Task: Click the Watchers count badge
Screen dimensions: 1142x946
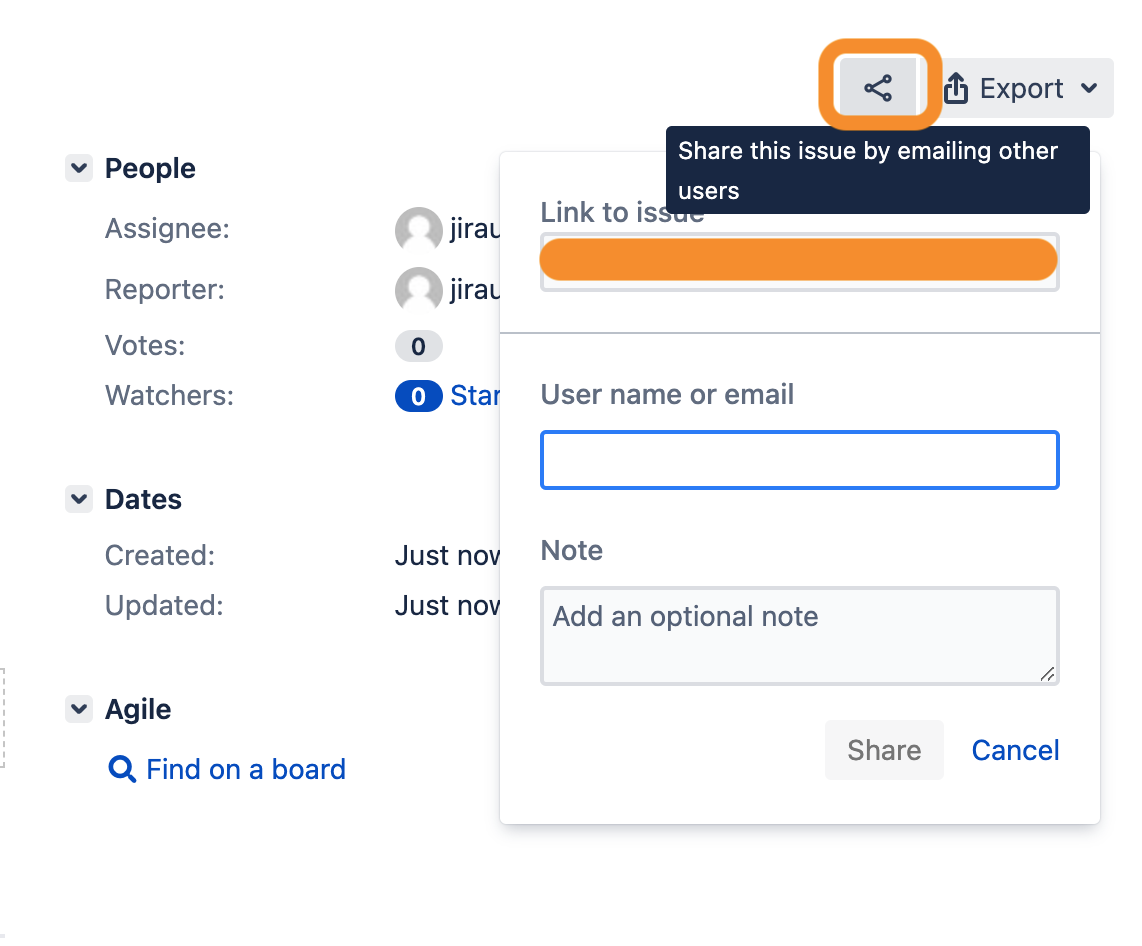Action: (x=418, y=396)
